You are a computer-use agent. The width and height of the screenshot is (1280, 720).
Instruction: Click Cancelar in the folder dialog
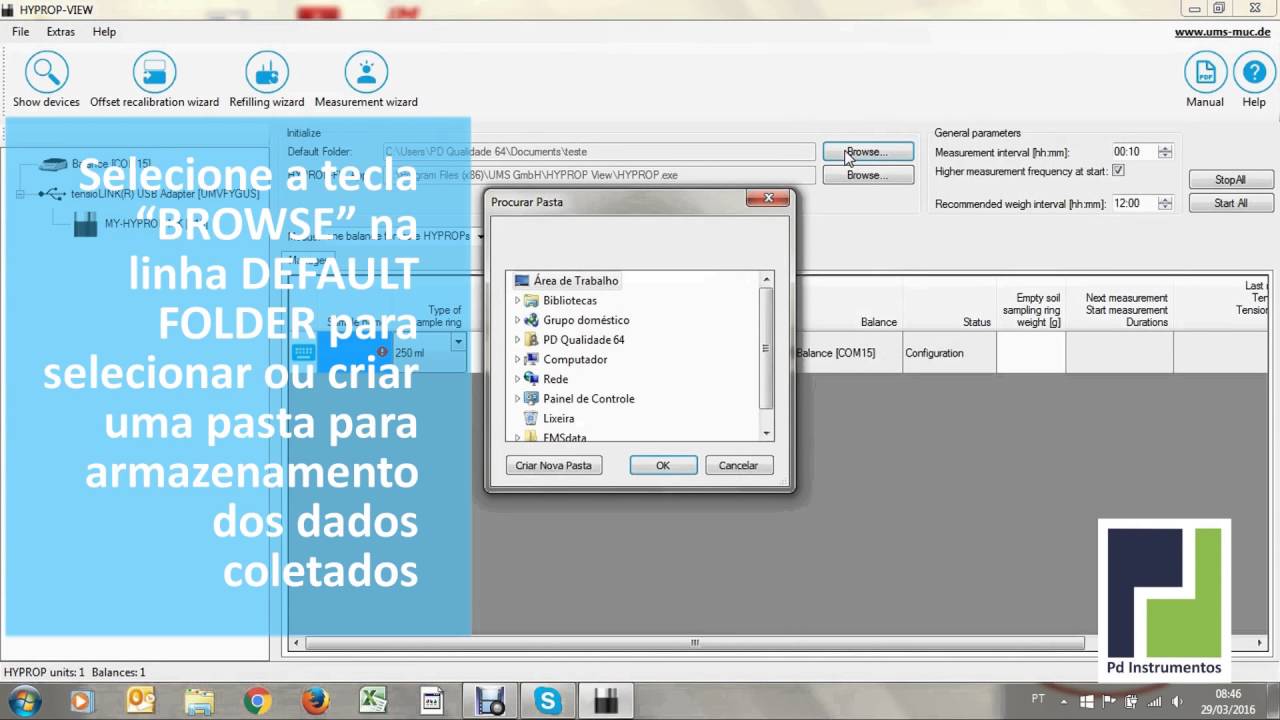coord(739,465)
